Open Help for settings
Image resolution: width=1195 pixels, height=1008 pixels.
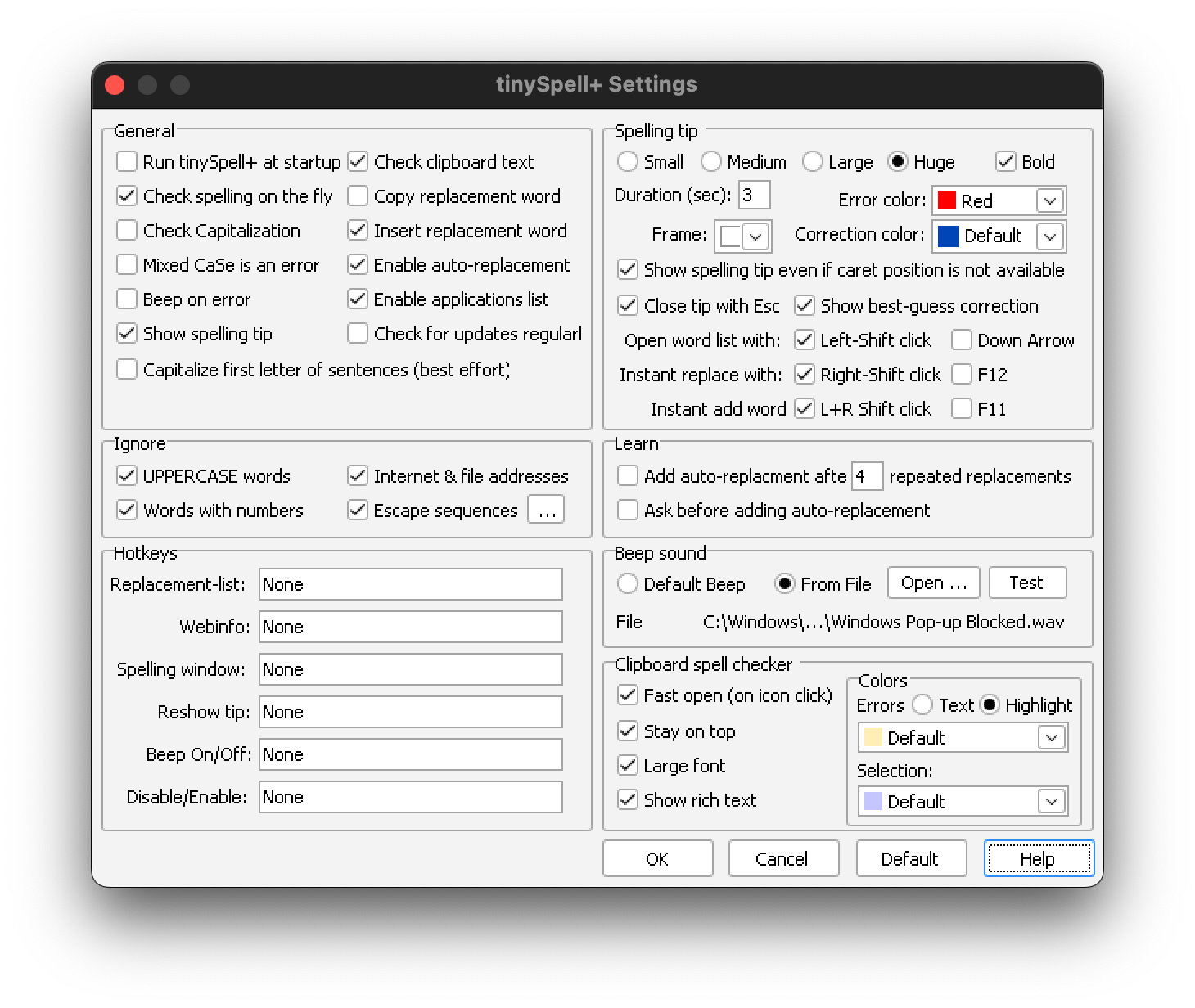point(1039,859)
